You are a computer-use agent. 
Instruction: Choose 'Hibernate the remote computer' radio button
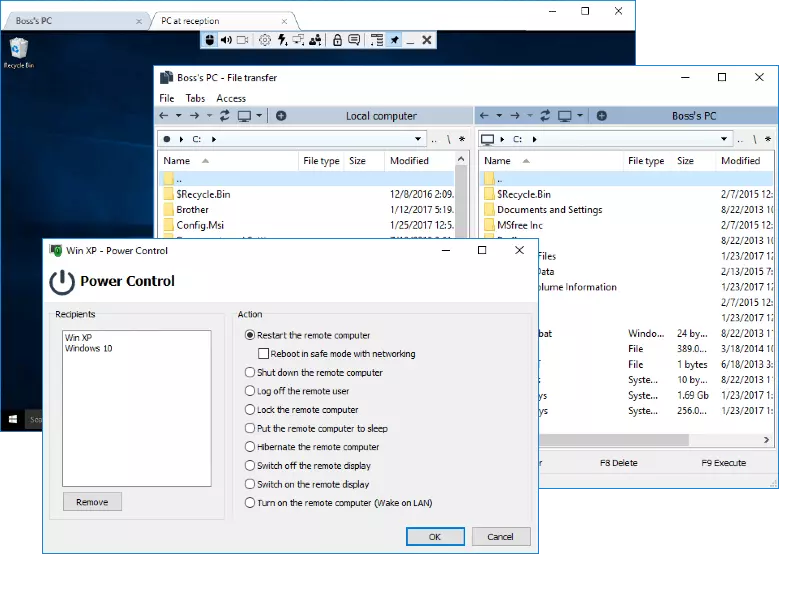click(x=250, y=447)
